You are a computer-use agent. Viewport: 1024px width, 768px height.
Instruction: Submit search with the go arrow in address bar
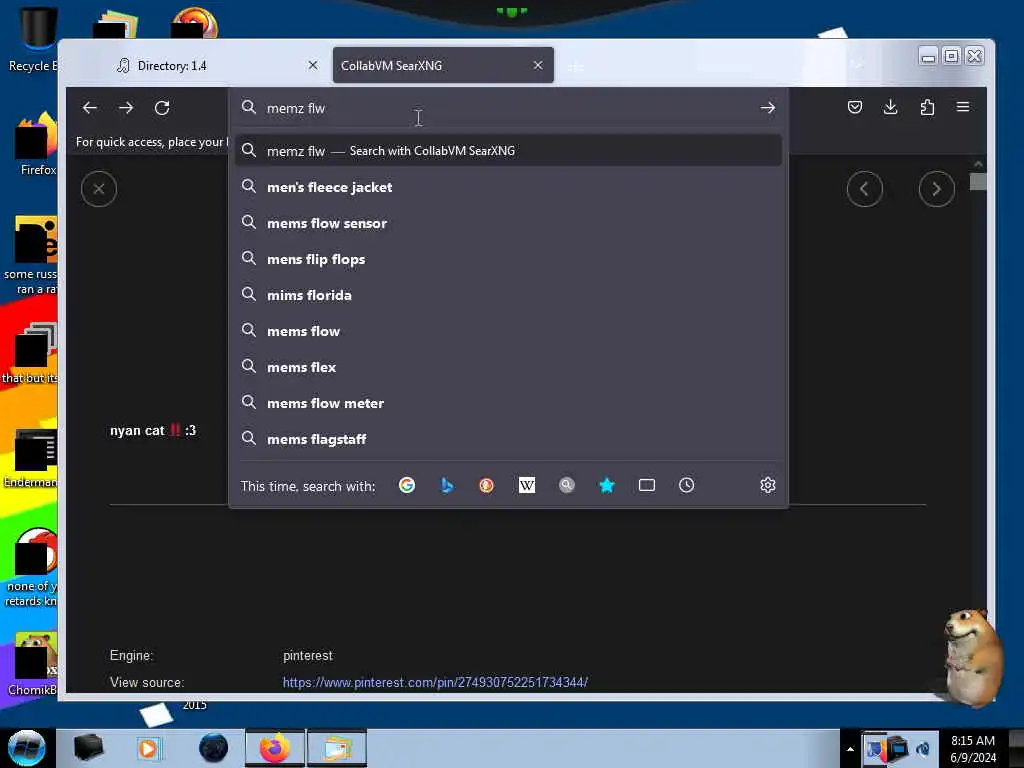pyautogui.click(x=767, y=108)
